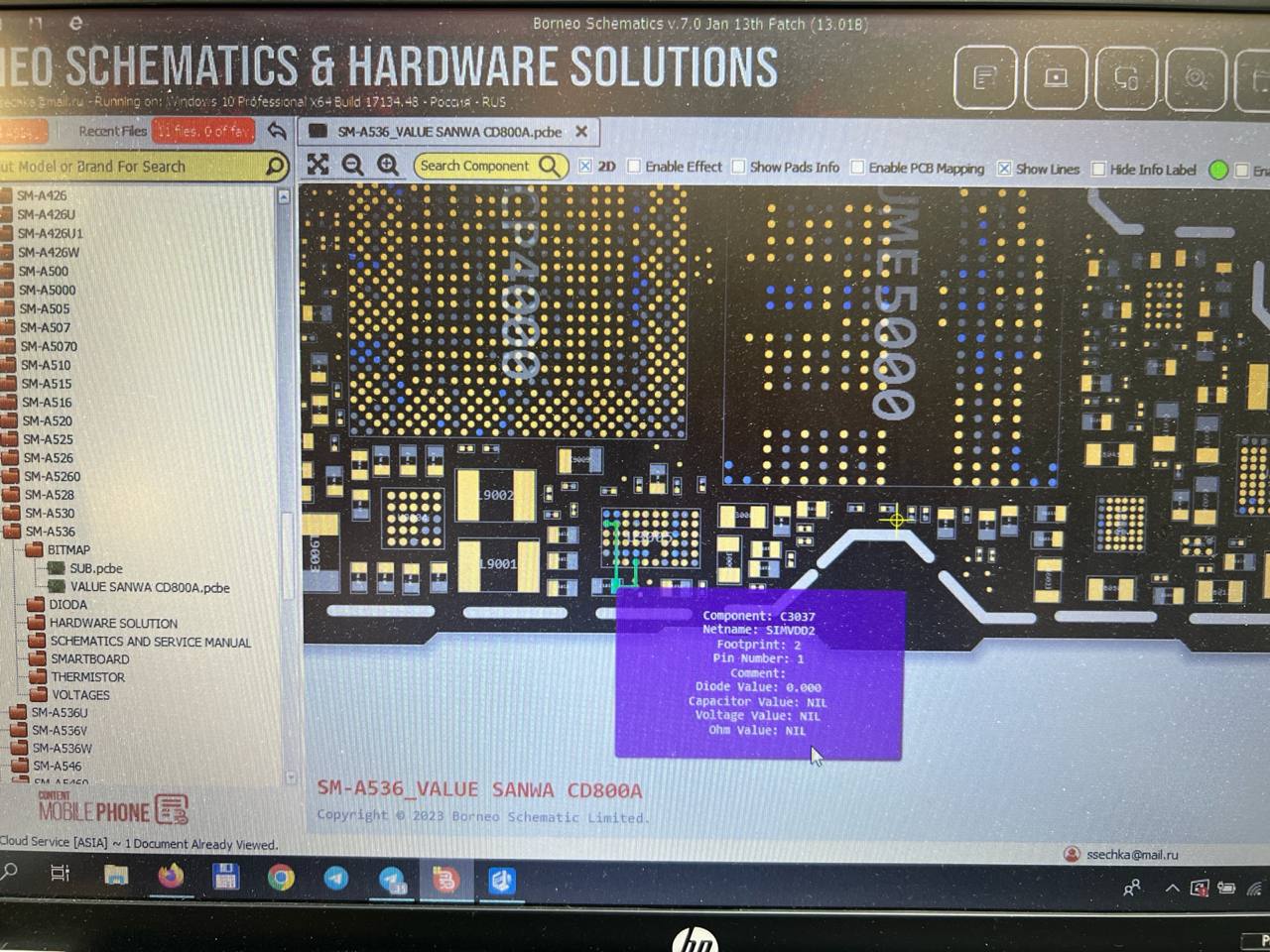Check Hide Info Label
Image resolution: width=1270 pixels, height=952 pixels.
[x=1098, y=170]
